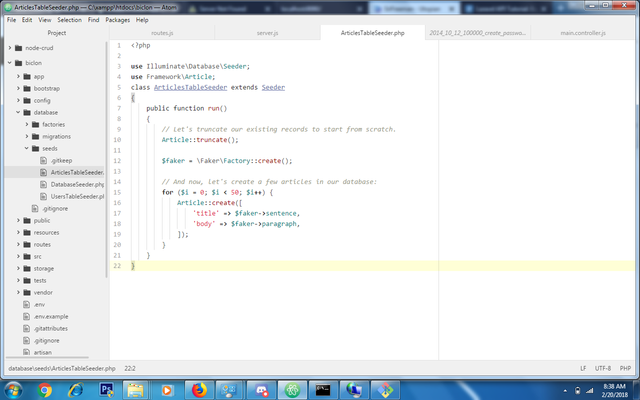
Task: Switch to the main.controller.js tab
Action: click(583, 33)
